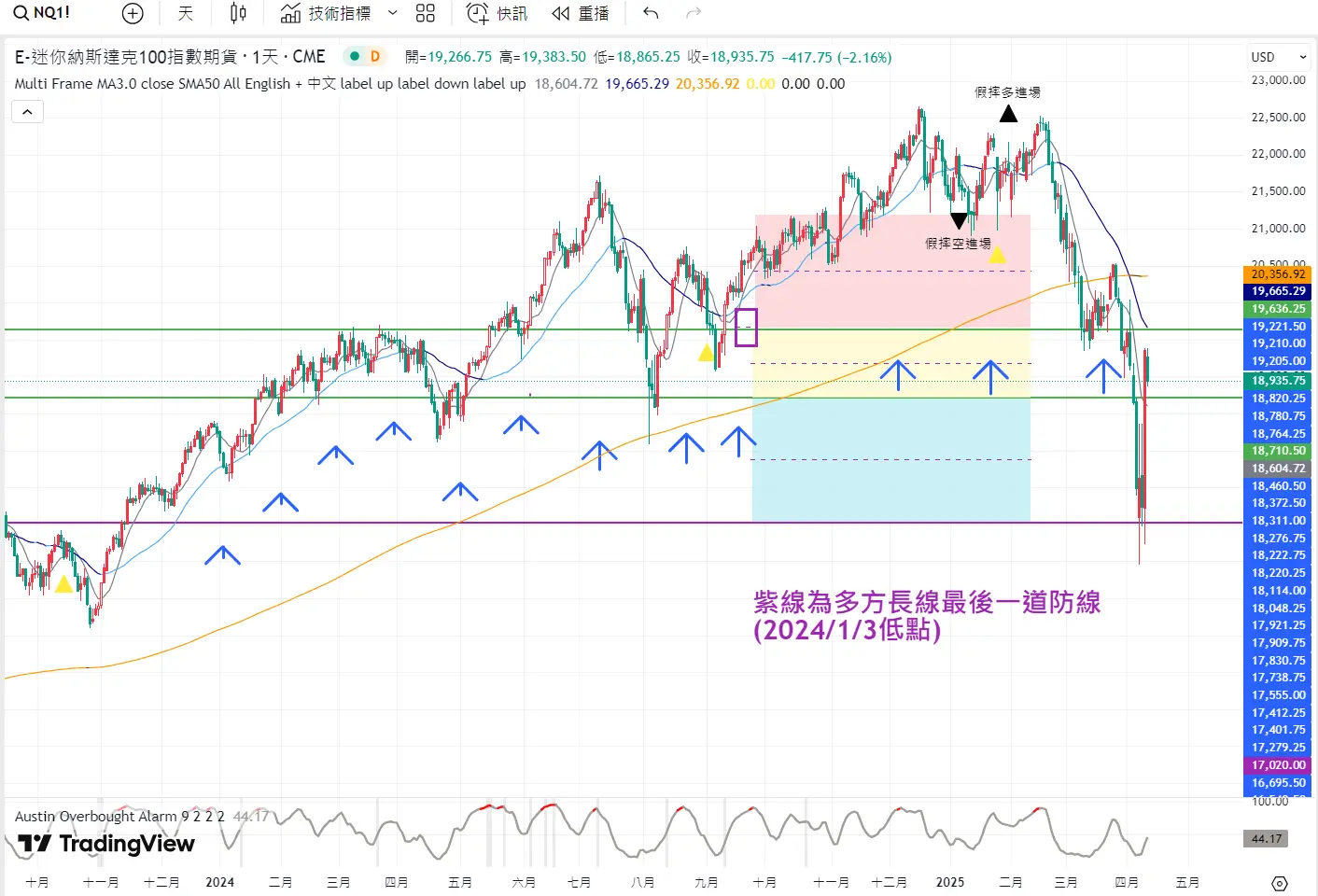Expand the indicators favorites dropdown arrow
Image resolution: width=1318 pixels, height=896 pixels.
point(393,13)
